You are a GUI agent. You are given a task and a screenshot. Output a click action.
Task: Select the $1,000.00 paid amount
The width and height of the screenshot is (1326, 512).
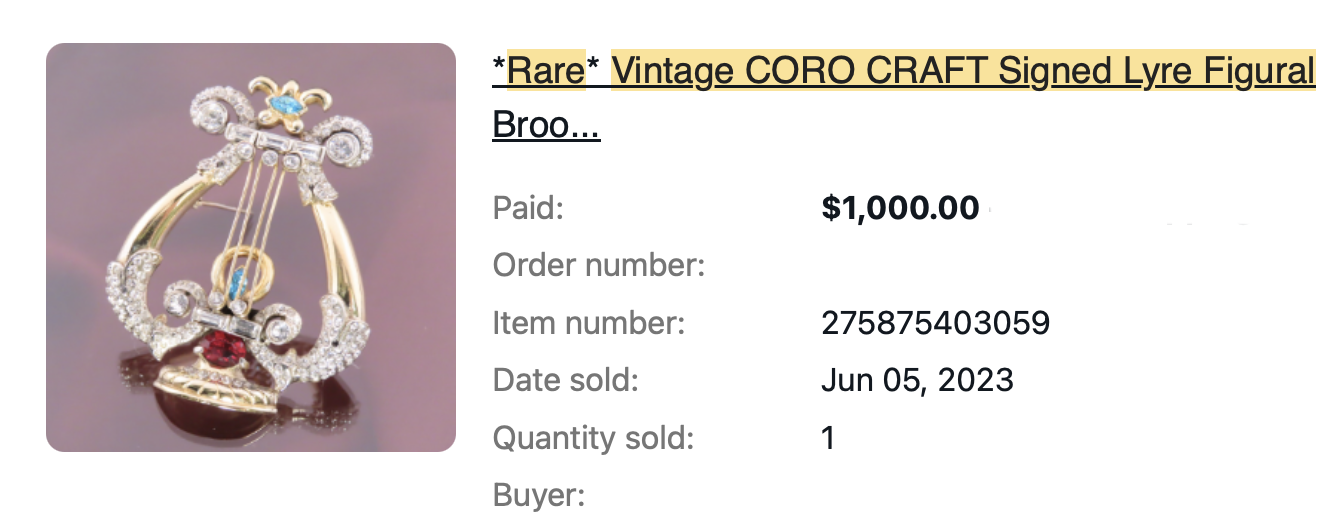coord(900,208)
